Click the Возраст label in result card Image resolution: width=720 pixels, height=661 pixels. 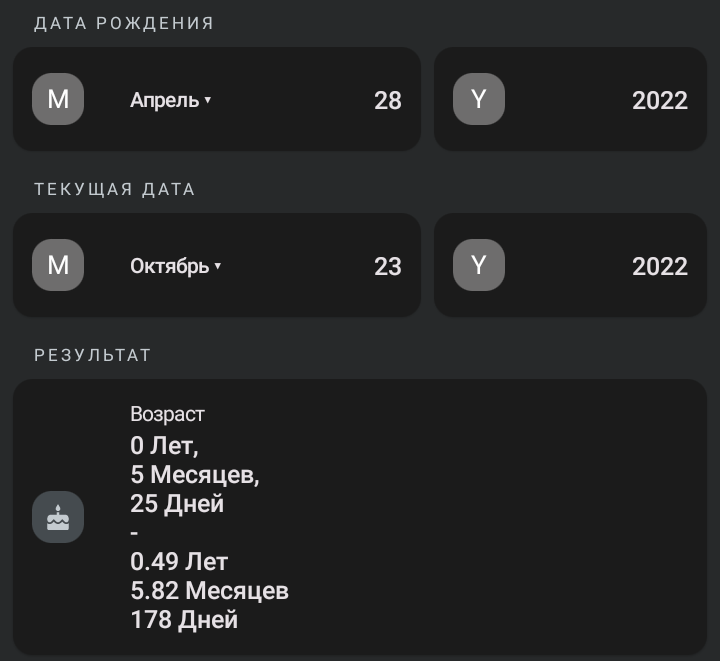click(167, 414)
